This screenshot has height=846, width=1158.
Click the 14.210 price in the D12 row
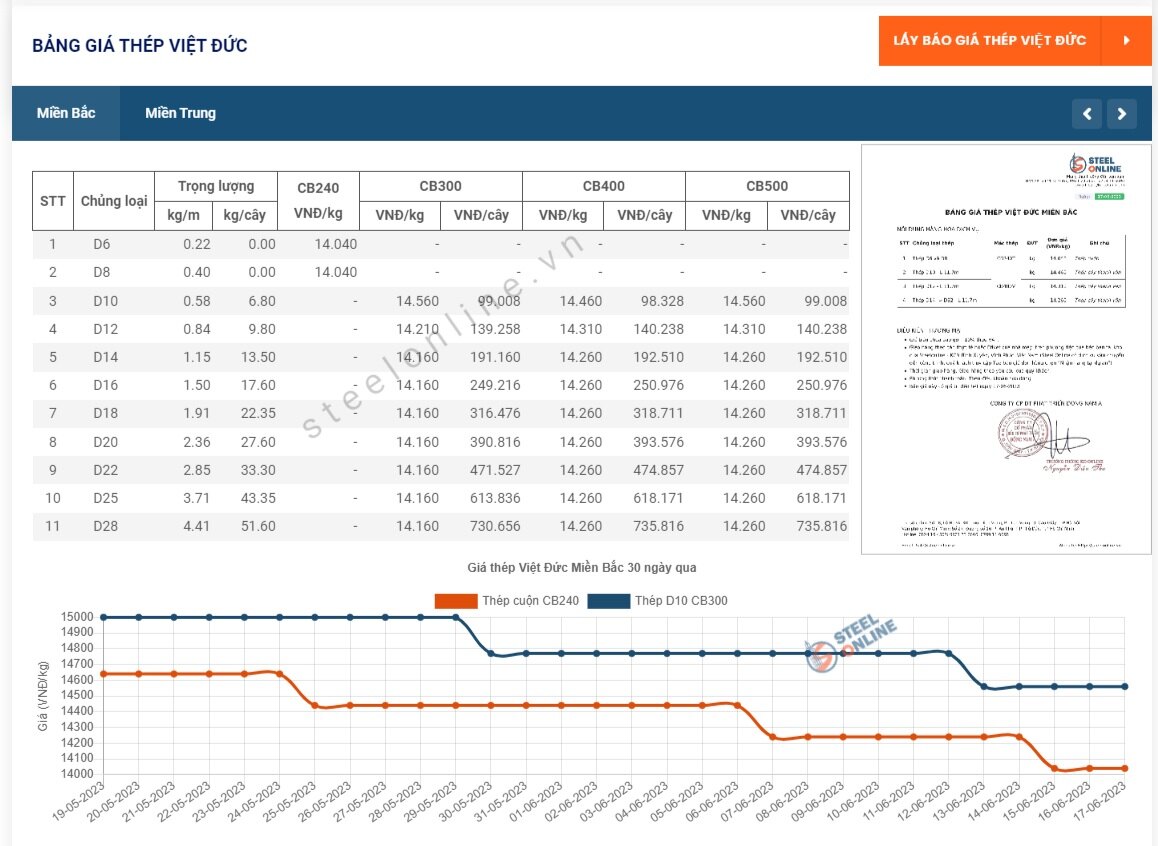pyautogui.click(x=417, y=329)
